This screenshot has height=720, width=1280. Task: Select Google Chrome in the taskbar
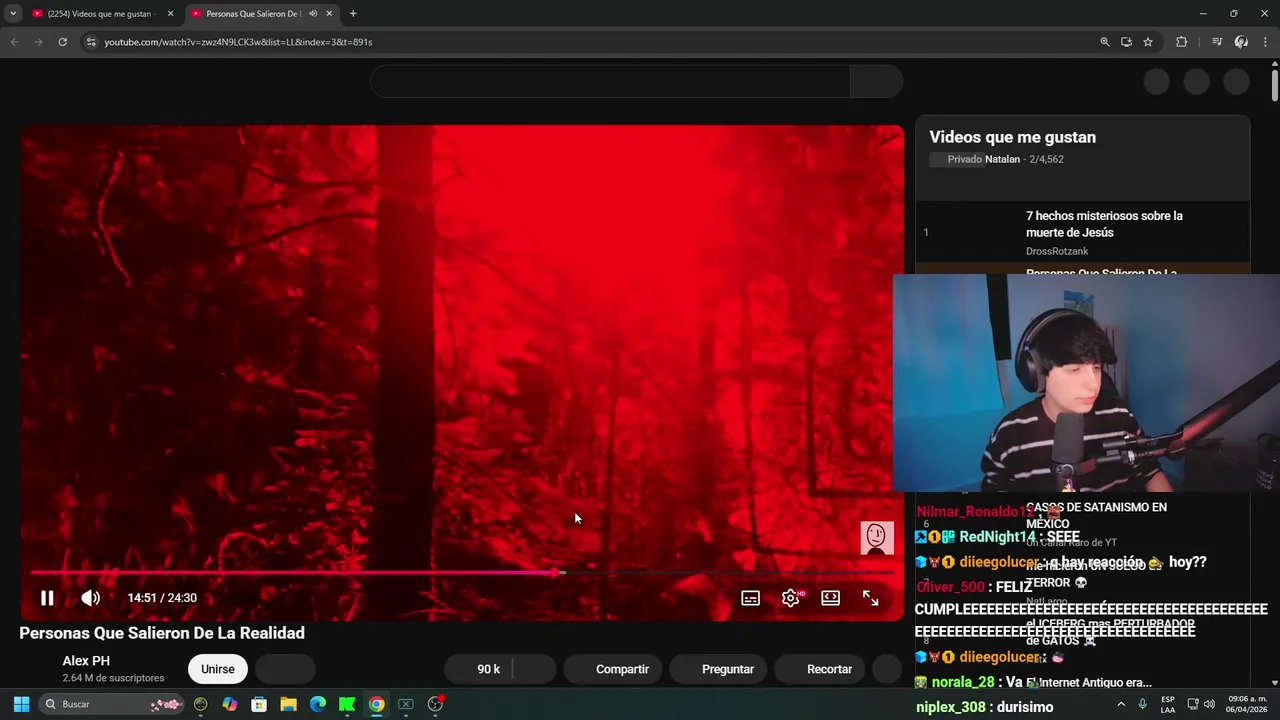[x=376, y=704]
